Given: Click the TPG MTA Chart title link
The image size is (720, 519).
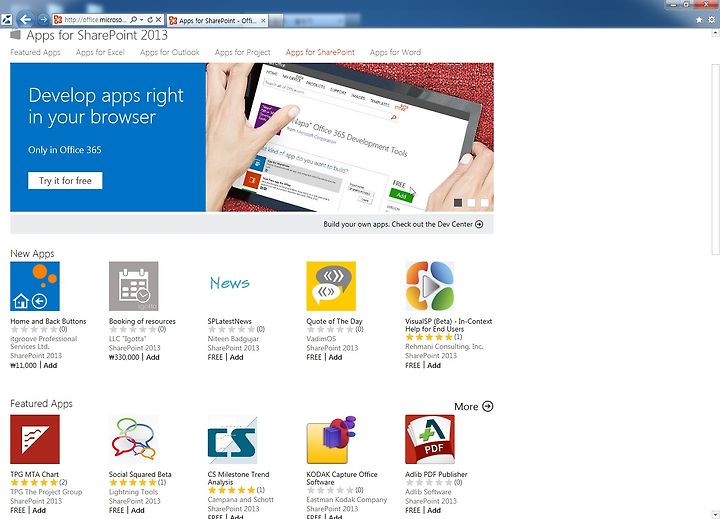Looking at the screenshot, I should coord(34,474).
